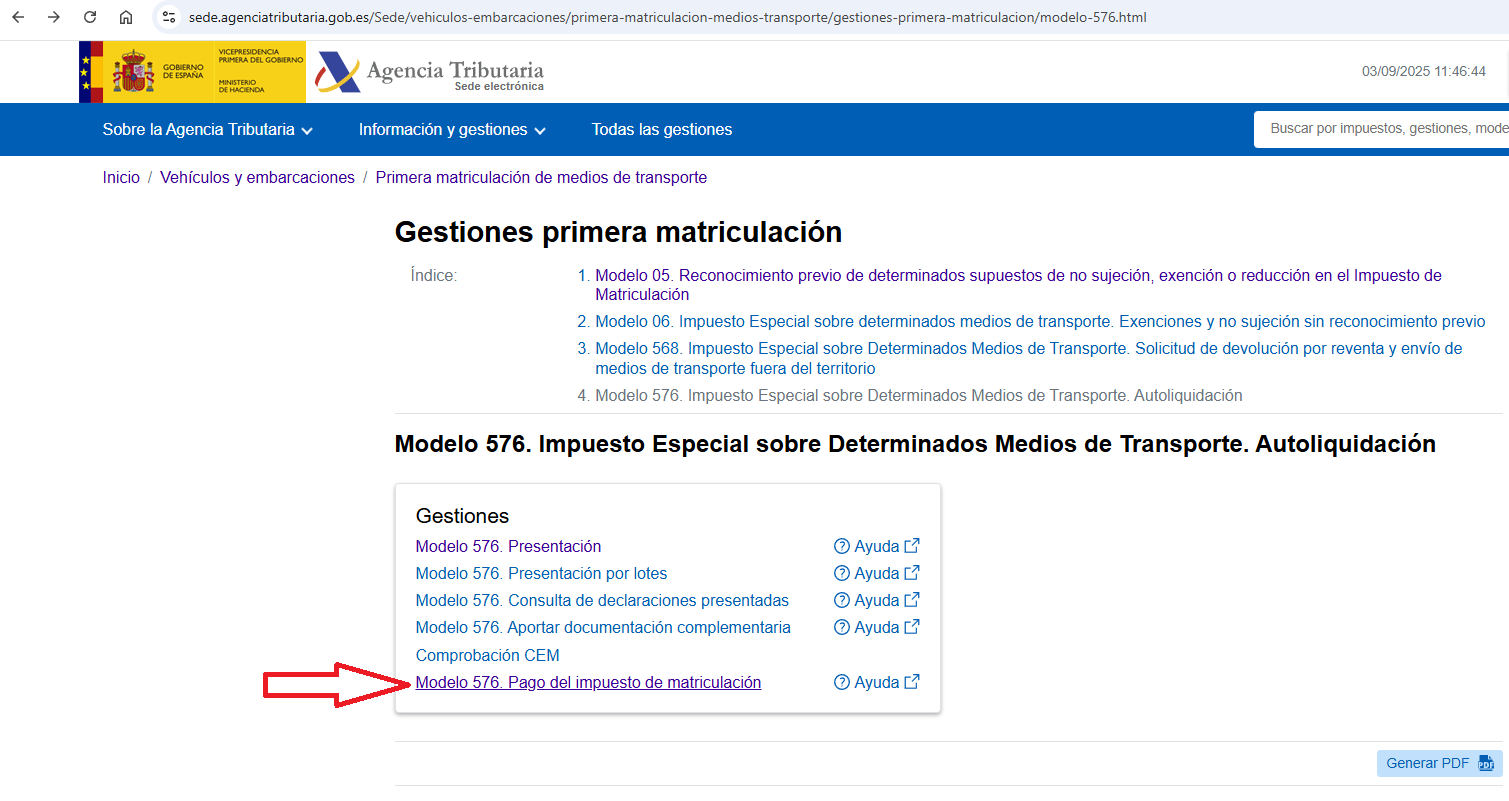Open Ayuda for Pago del impuesto
The image size is (1509, 801).
point(876,683)
